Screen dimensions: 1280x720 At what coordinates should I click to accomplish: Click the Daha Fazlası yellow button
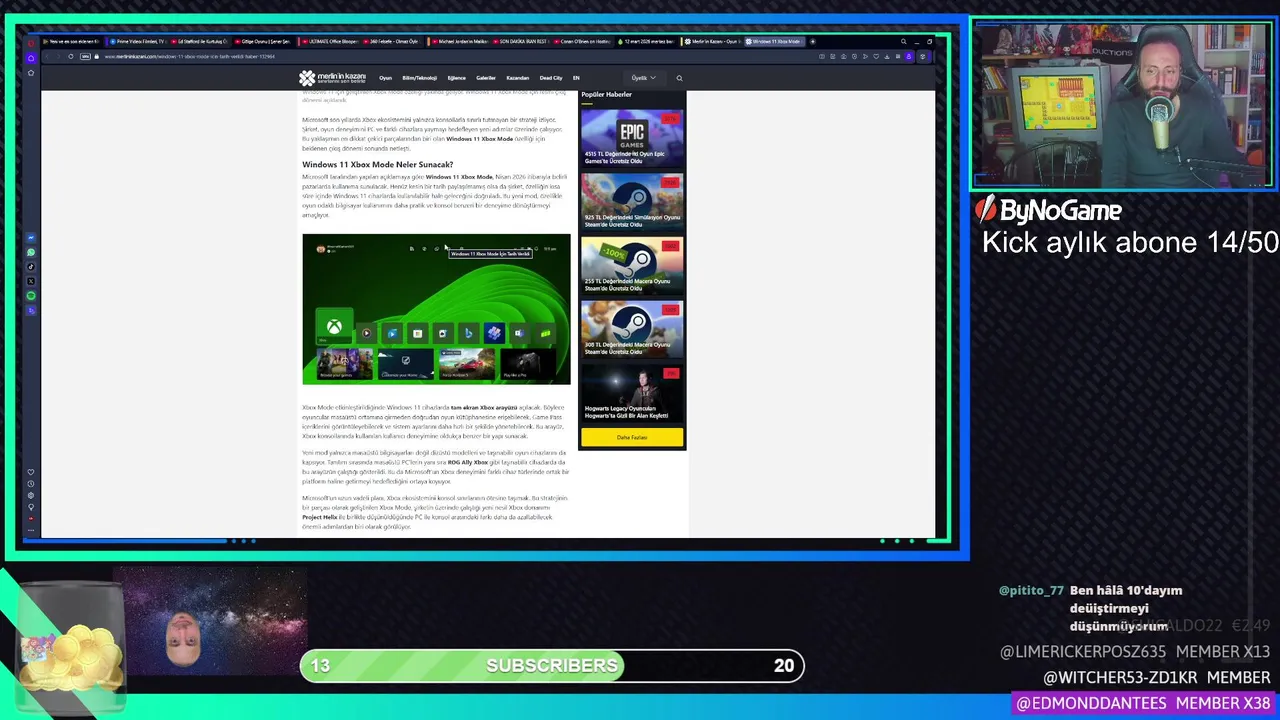[x=632, y=437]
